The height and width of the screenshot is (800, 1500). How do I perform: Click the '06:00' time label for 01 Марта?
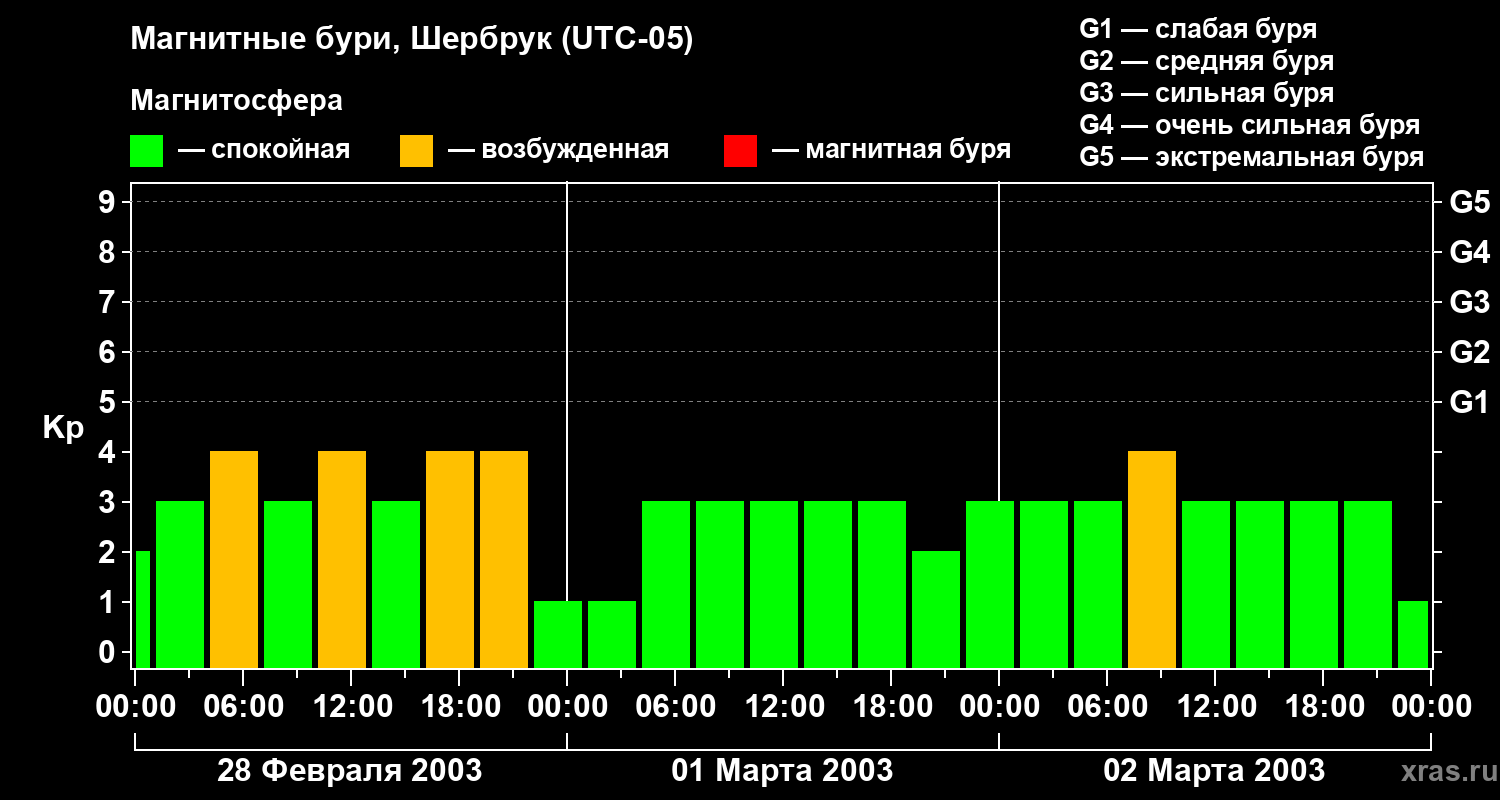pyautogui.click(x=675, y=707)
